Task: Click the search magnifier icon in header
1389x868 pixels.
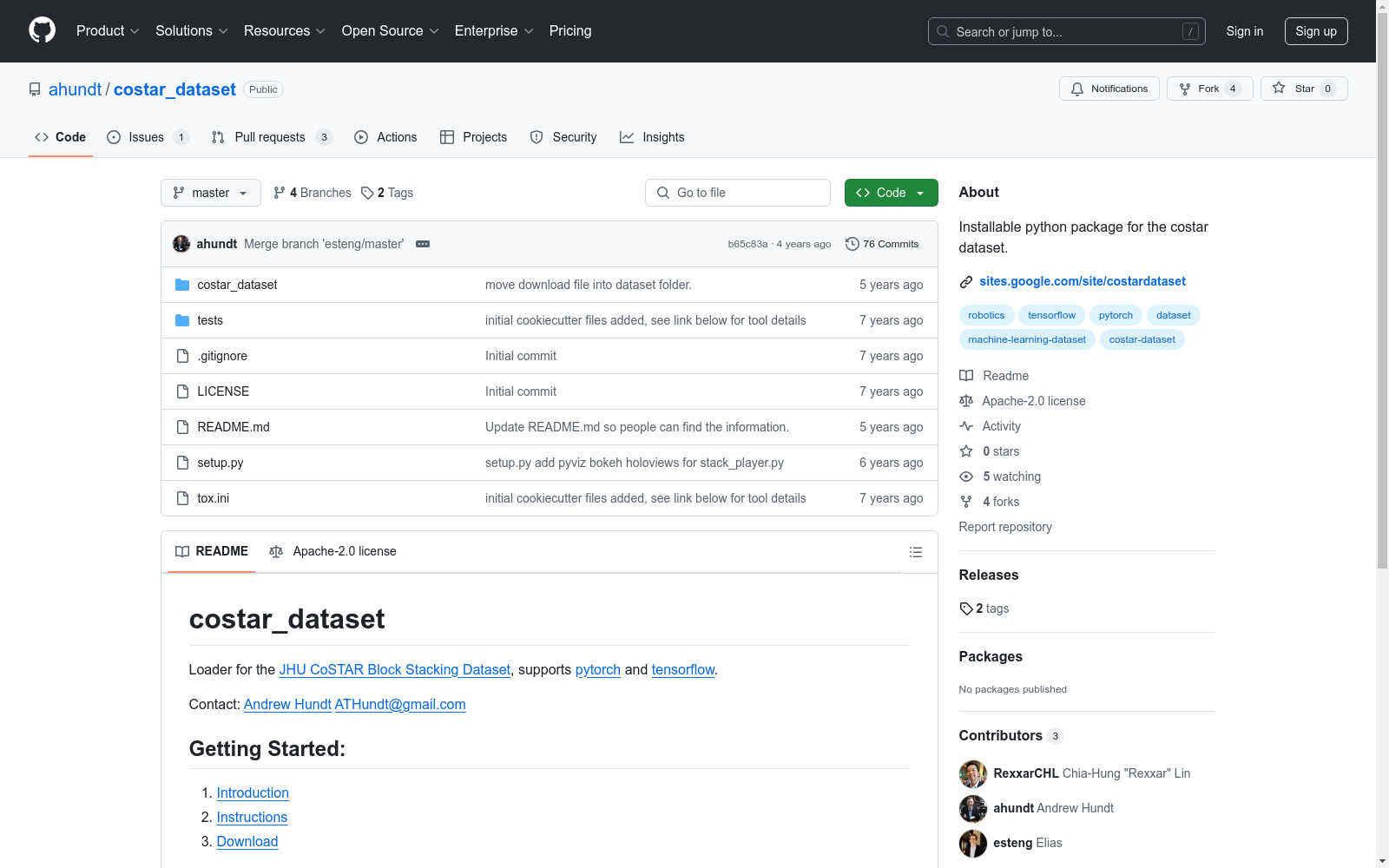Action: point(943,31)
